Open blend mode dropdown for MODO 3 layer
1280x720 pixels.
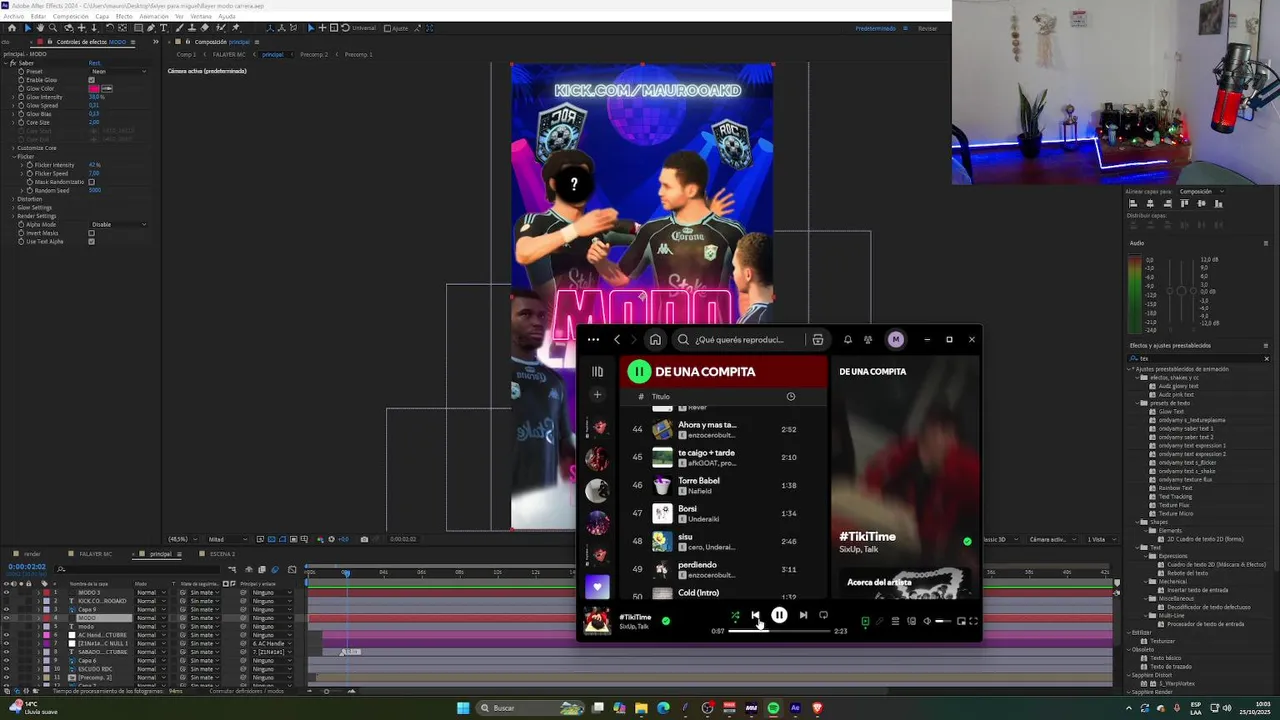point(151,592)
